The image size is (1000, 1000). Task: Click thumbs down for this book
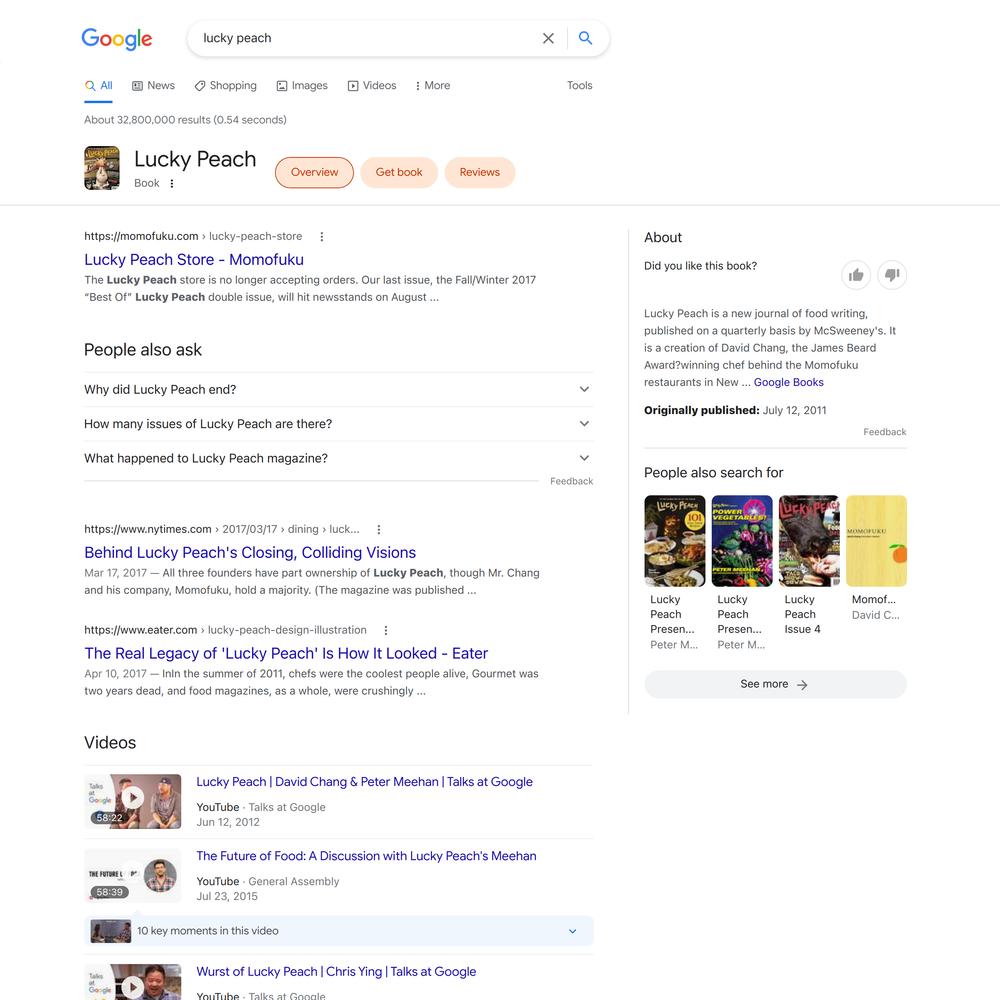[x=892, y=275]
